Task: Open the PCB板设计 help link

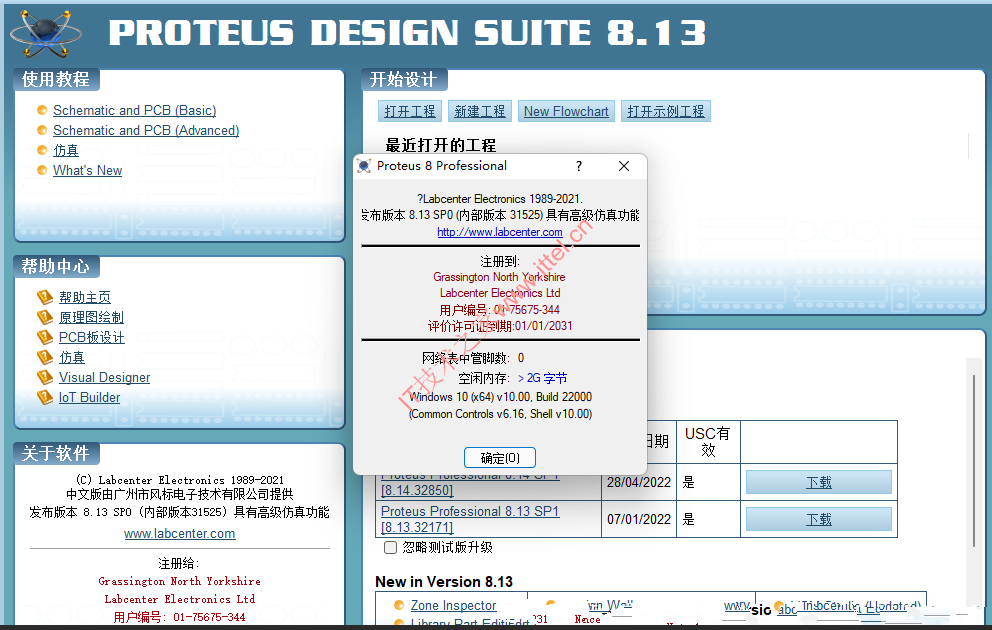Action: (92, 337)
